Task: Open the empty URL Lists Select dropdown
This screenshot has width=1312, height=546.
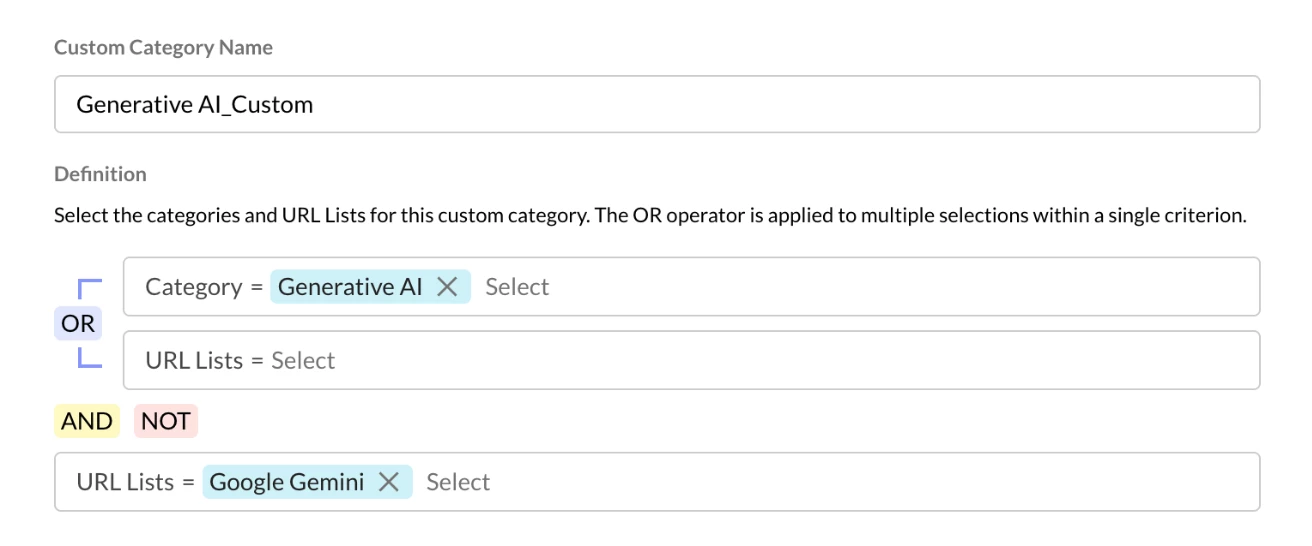Action: coord(303,360)
